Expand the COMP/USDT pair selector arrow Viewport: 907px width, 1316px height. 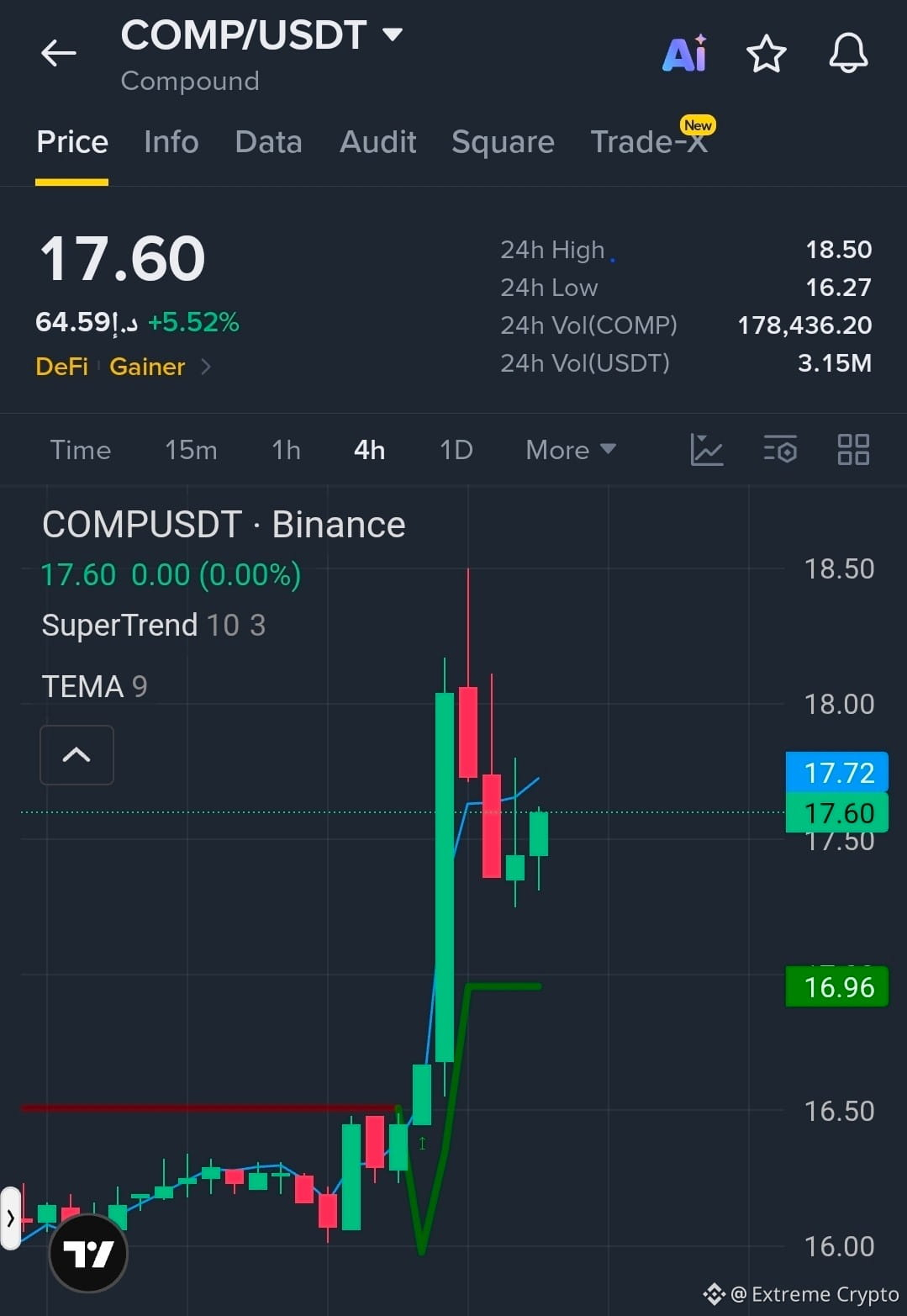click(392, 34)
